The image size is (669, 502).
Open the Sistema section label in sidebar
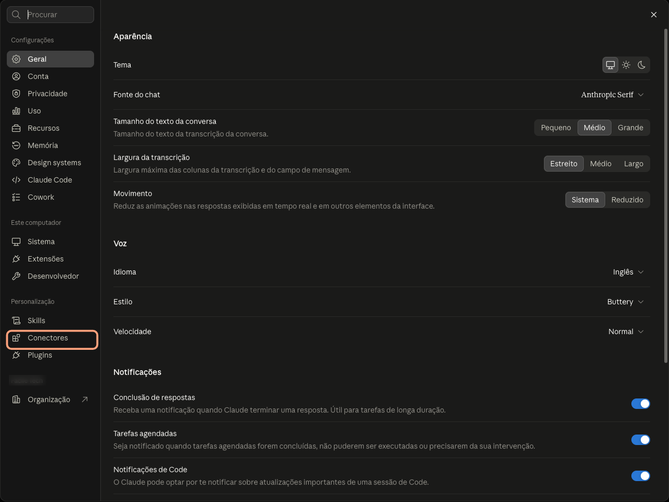pyautogui.click(x=50, y=242)
